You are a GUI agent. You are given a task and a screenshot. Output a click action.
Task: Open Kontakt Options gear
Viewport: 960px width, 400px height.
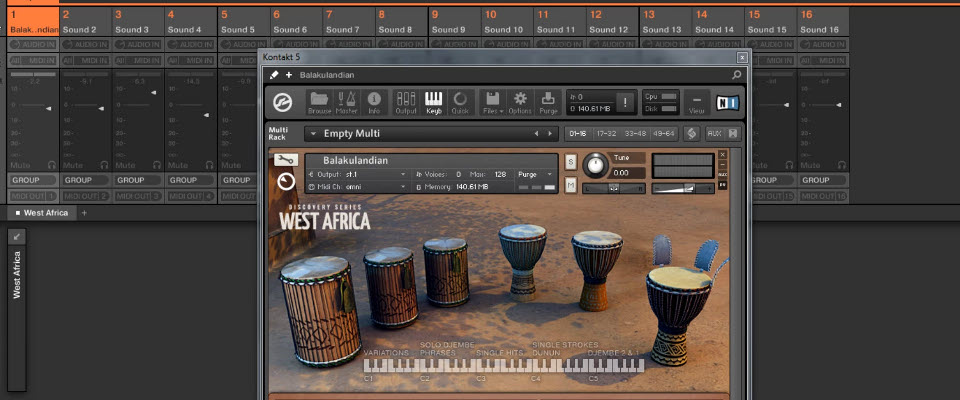520,102
